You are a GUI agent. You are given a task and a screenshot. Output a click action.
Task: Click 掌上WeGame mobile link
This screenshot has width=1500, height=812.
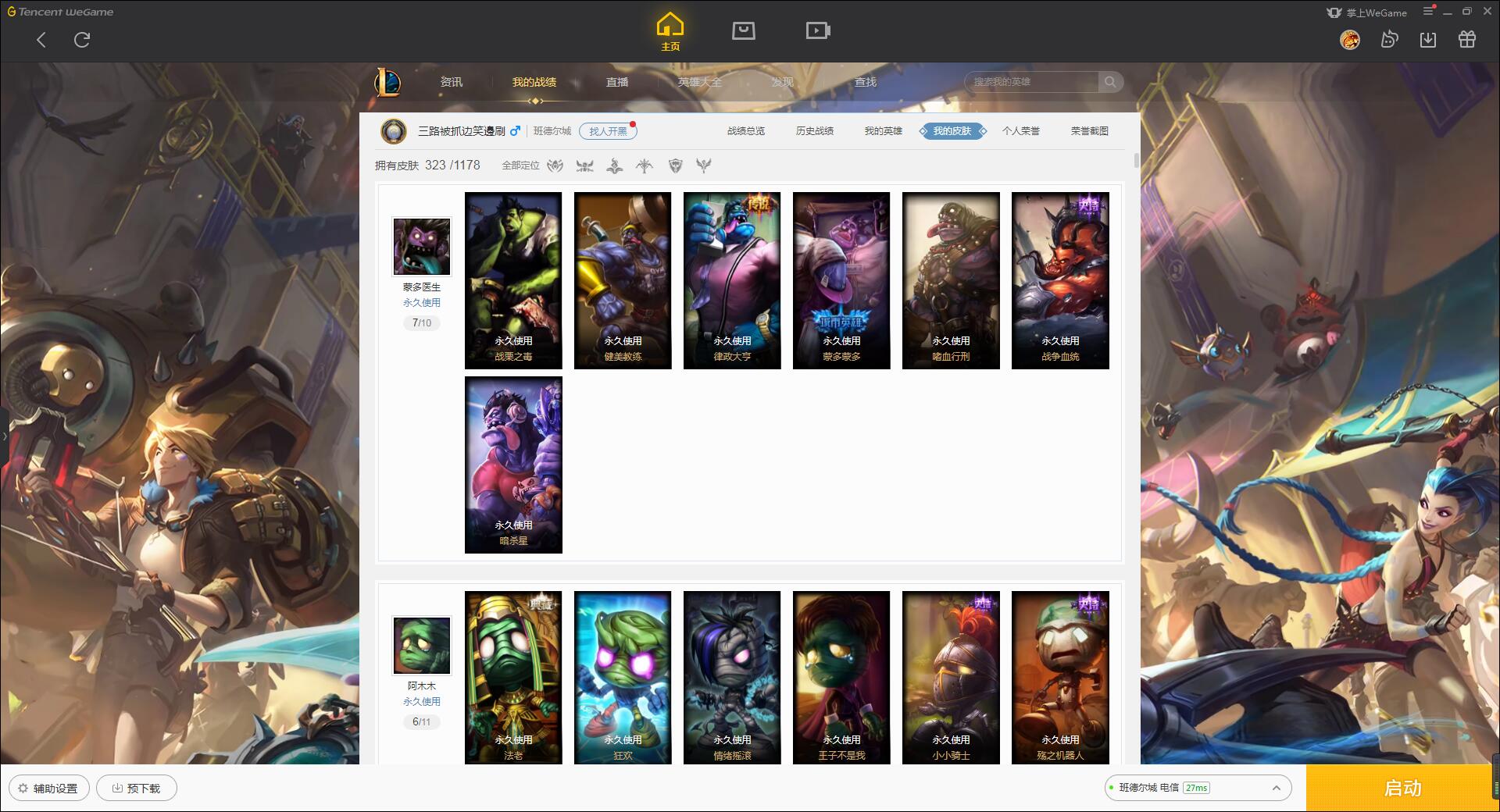click(1366, 12)
